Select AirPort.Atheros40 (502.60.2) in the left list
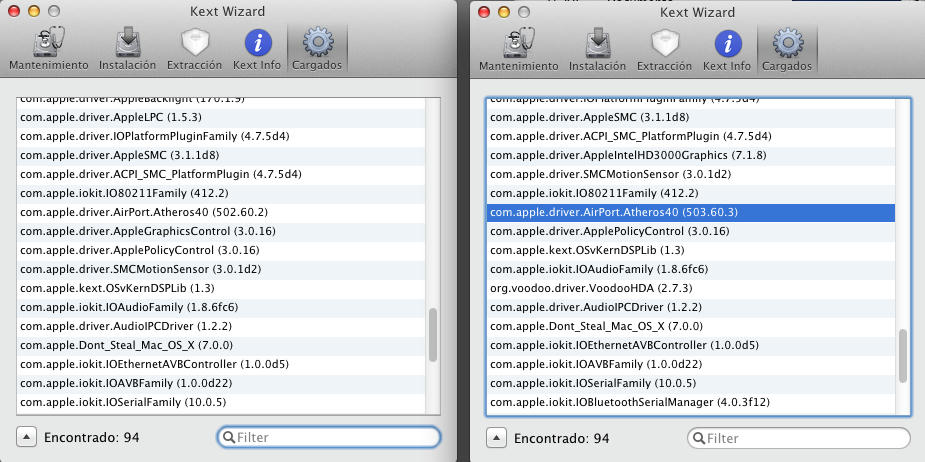 tap(221, 212)
